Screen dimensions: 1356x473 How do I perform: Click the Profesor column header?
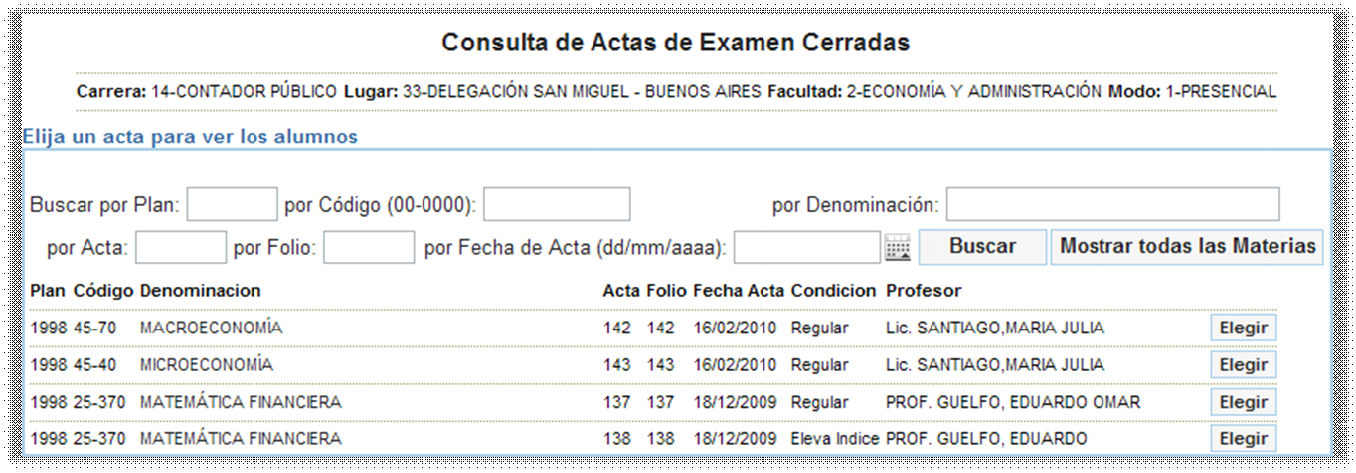(x=923, y=291)
